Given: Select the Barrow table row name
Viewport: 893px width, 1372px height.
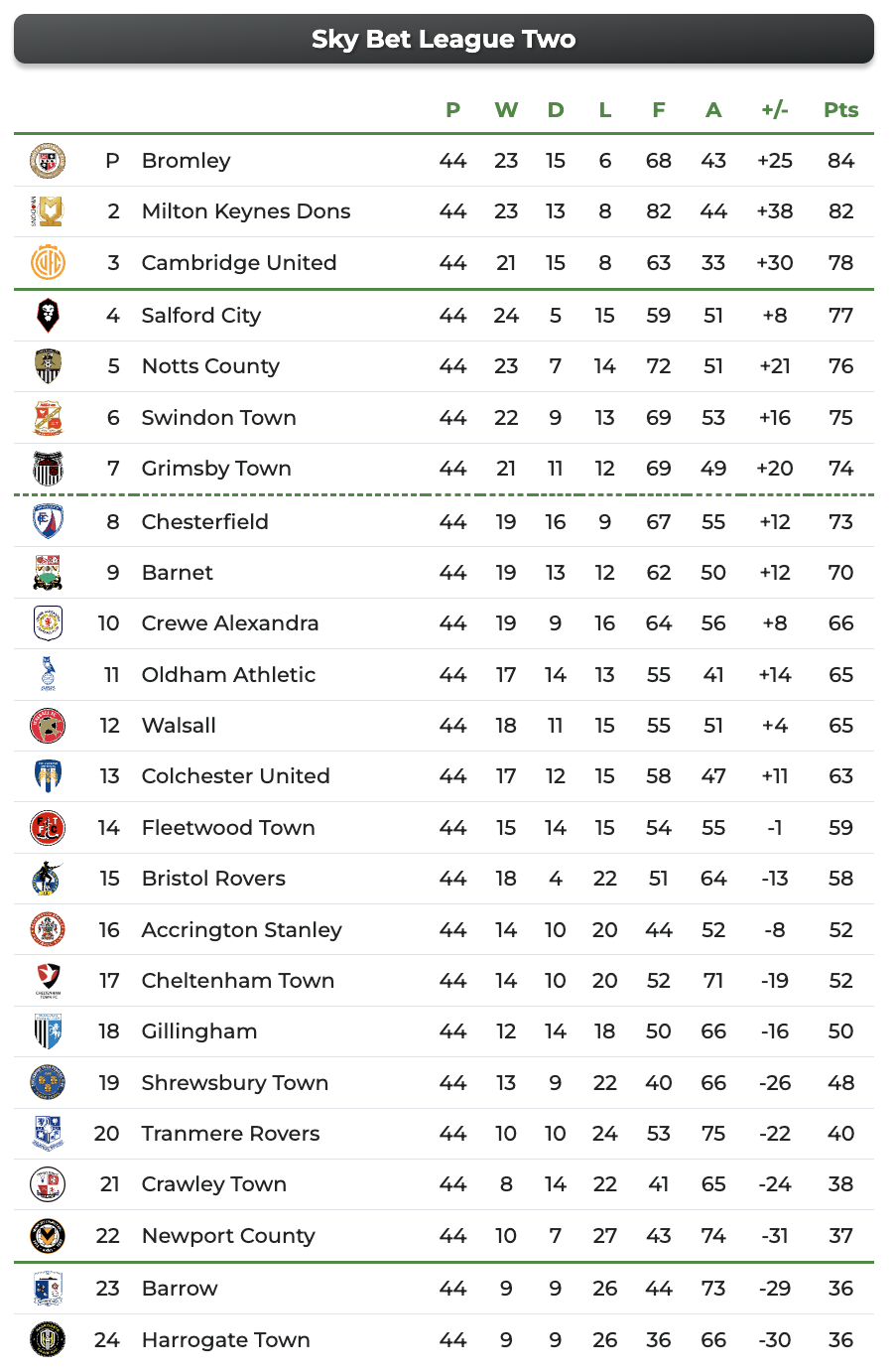Looking at the screenshot, I should click(180, 1289).
